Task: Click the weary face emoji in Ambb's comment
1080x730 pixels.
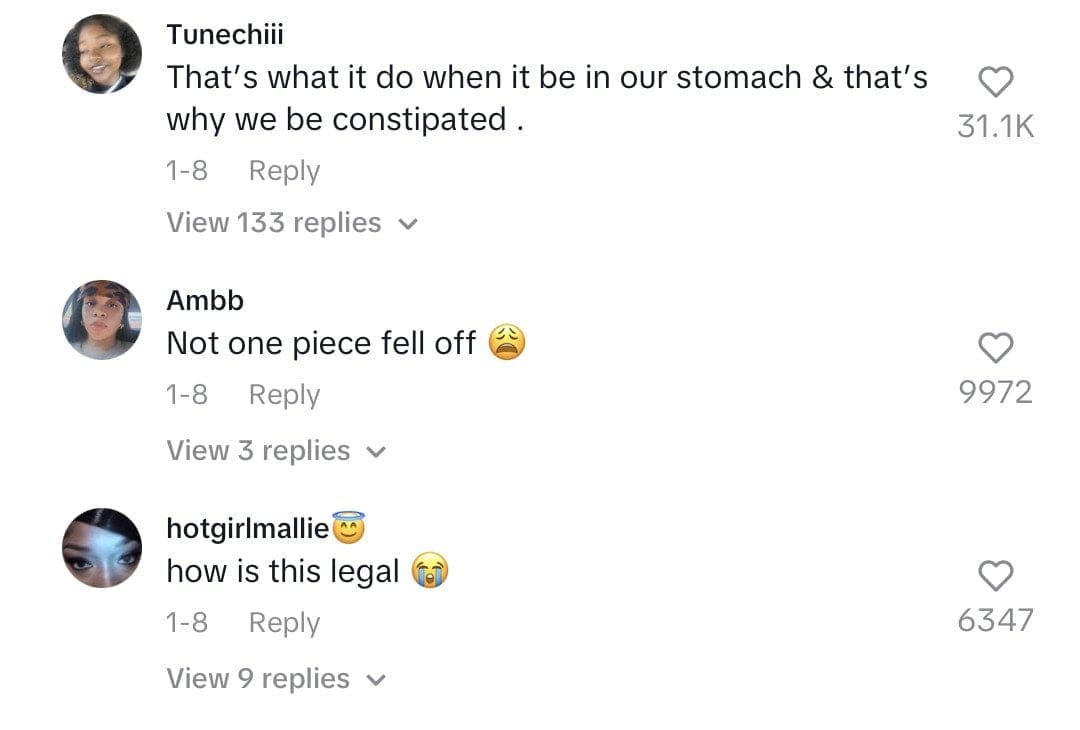Action: pos(507,344)
